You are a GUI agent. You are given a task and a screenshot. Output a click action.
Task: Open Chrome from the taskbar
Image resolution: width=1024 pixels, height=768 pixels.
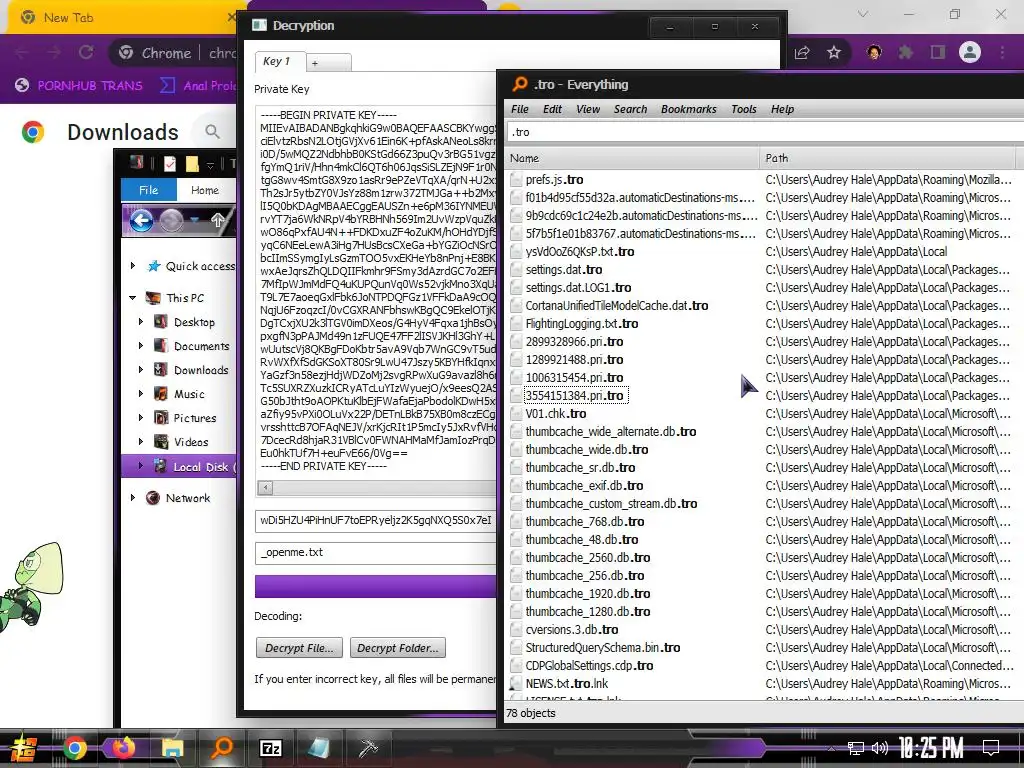74,748
